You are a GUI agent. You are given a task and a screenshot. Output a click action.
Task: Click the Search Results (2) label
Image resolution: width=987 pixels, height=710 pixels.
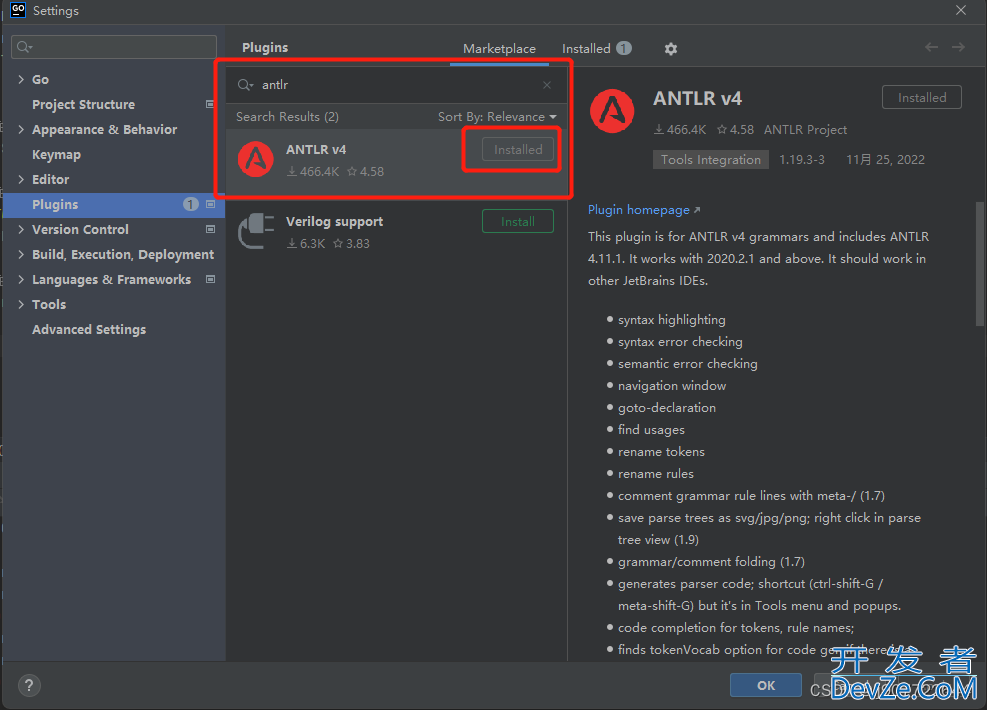point(288,117)
